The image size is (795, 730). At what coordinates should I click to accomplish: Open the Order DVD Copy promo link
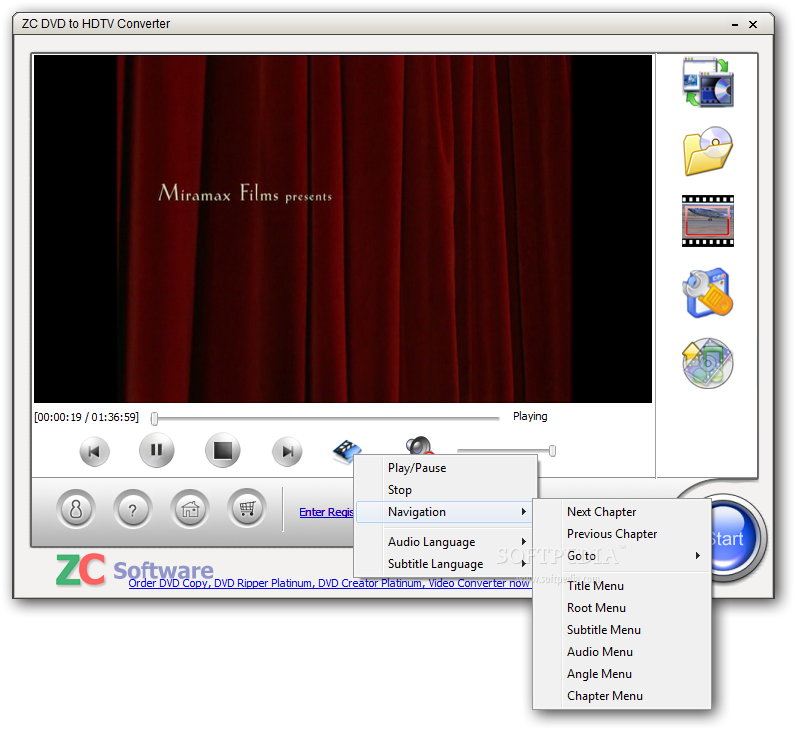(329, 583)
